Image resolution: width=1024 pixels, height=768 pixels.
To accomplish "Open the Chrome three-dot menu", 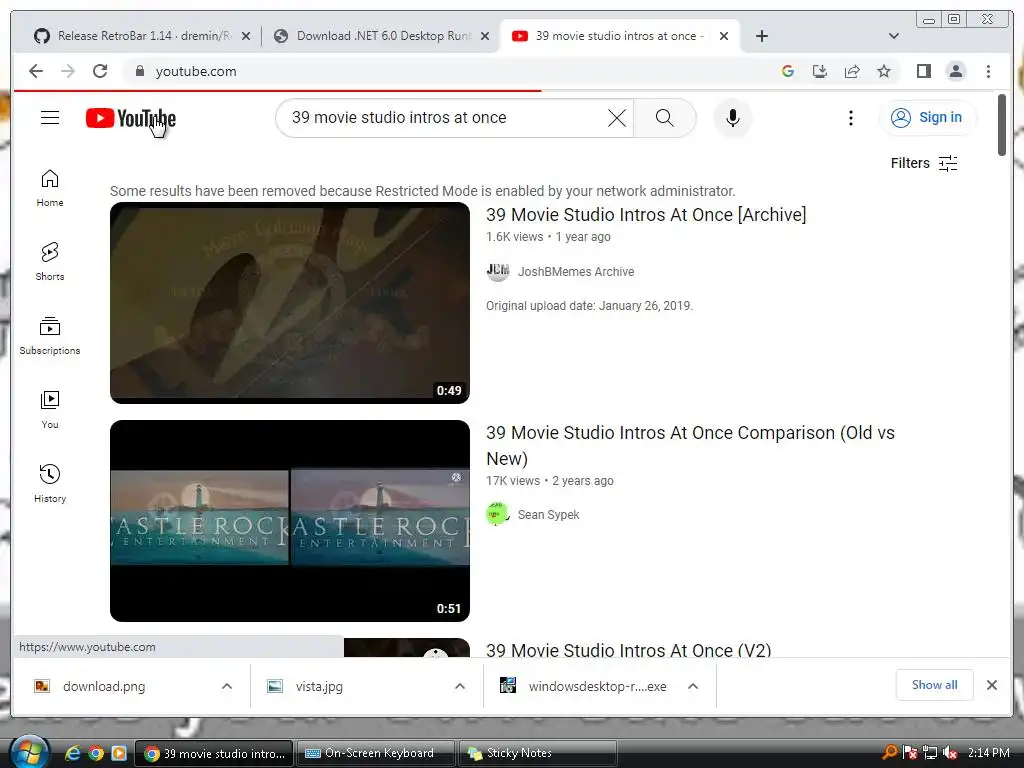I will point(988,71).
